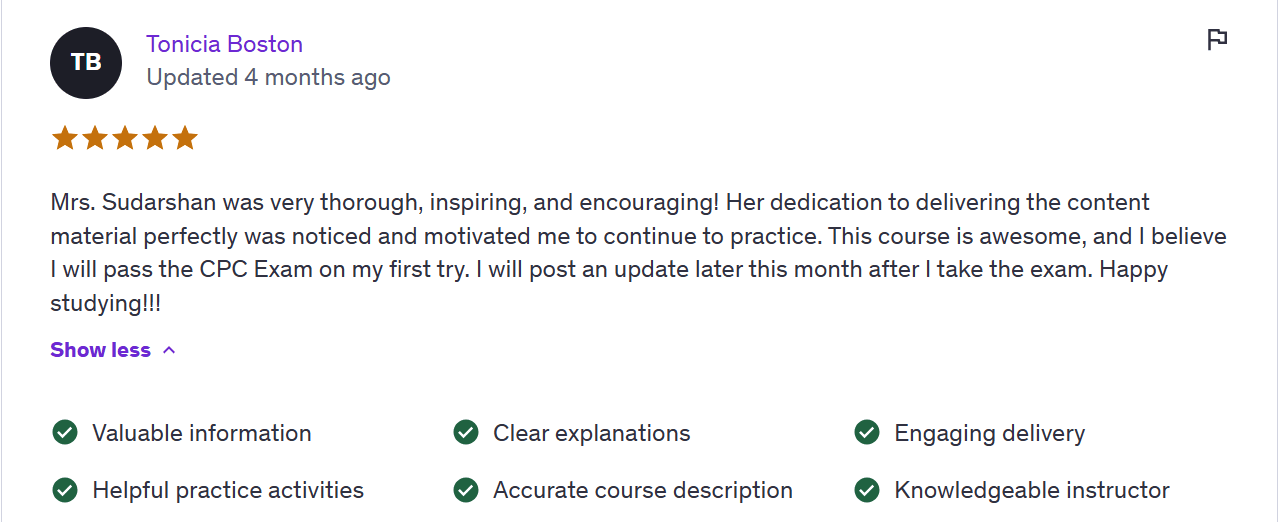1288x522 pixels.
Task: Click the checkmark beside Engaging delivery
Action: [867, 433]
